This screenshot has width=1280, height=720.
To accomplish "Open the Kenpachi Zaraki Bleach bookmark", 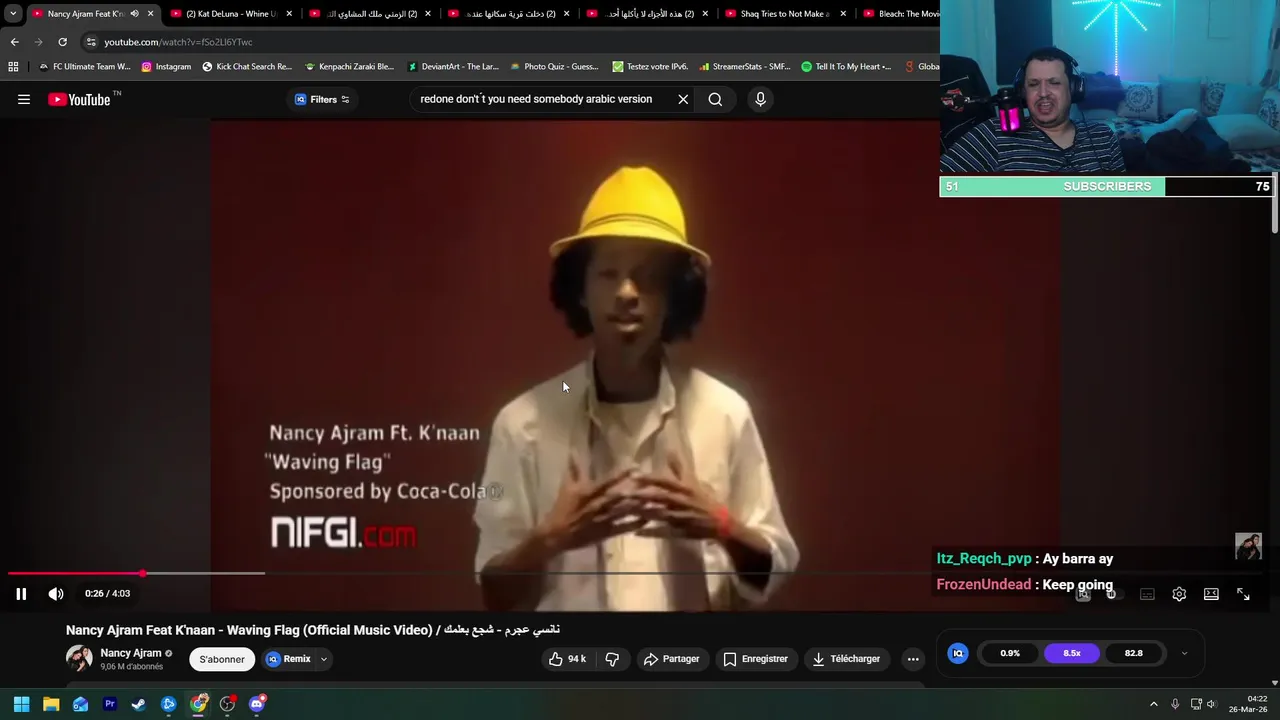I will [349, 67].
